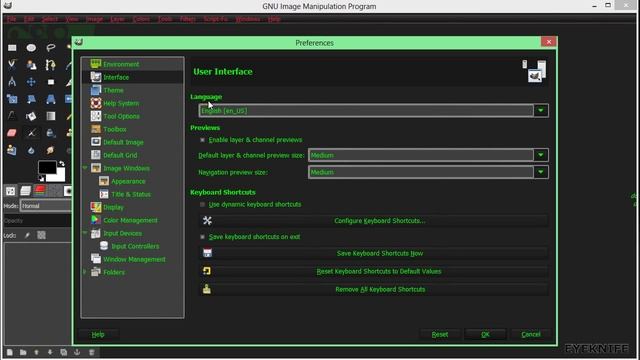Image resolution: width=640 pixels, height=360 pixels.
Task: Open the Layer menu
Action: click(x=118, y=19)
